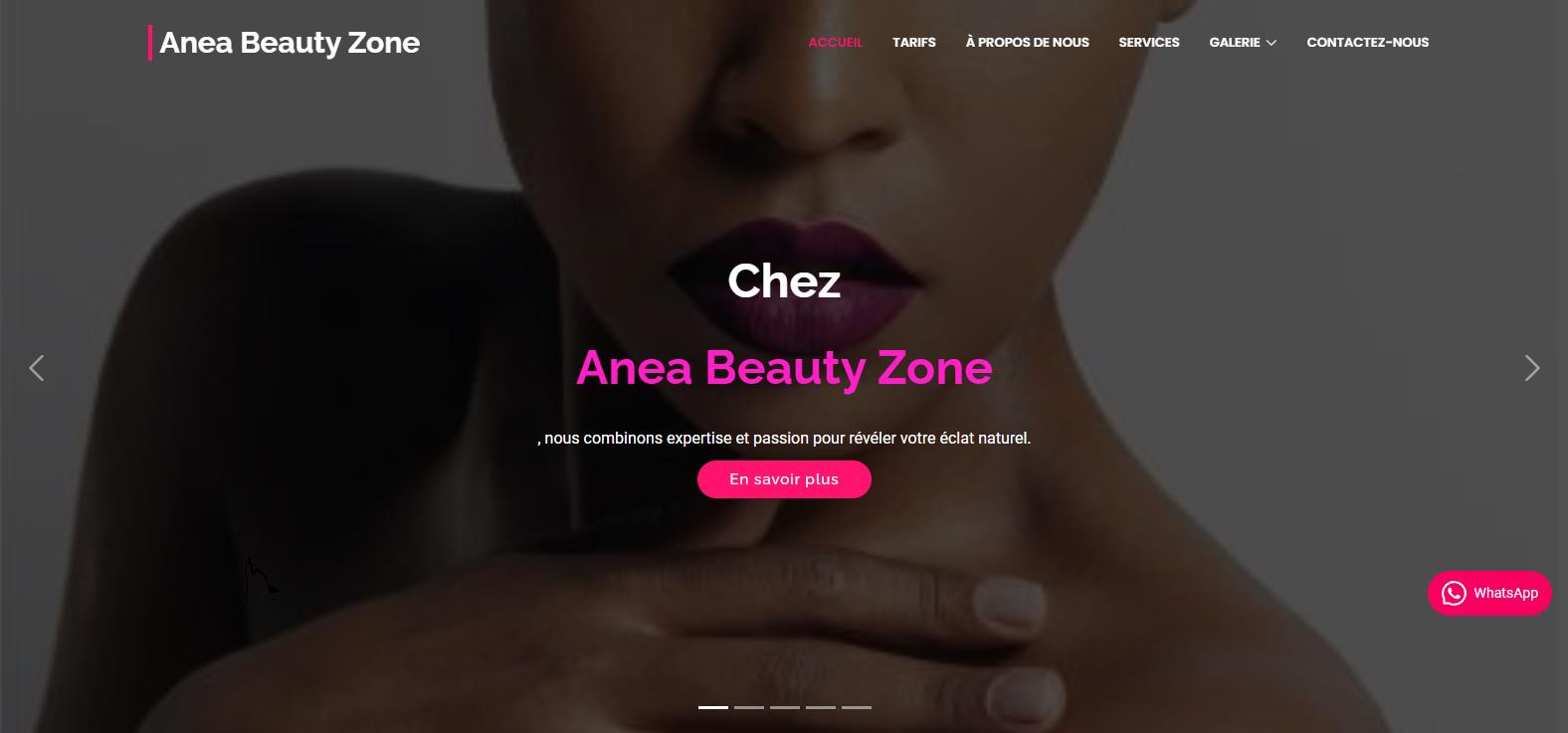Open the Tarifs page
Screen dimensions: 1568x733
914,42
